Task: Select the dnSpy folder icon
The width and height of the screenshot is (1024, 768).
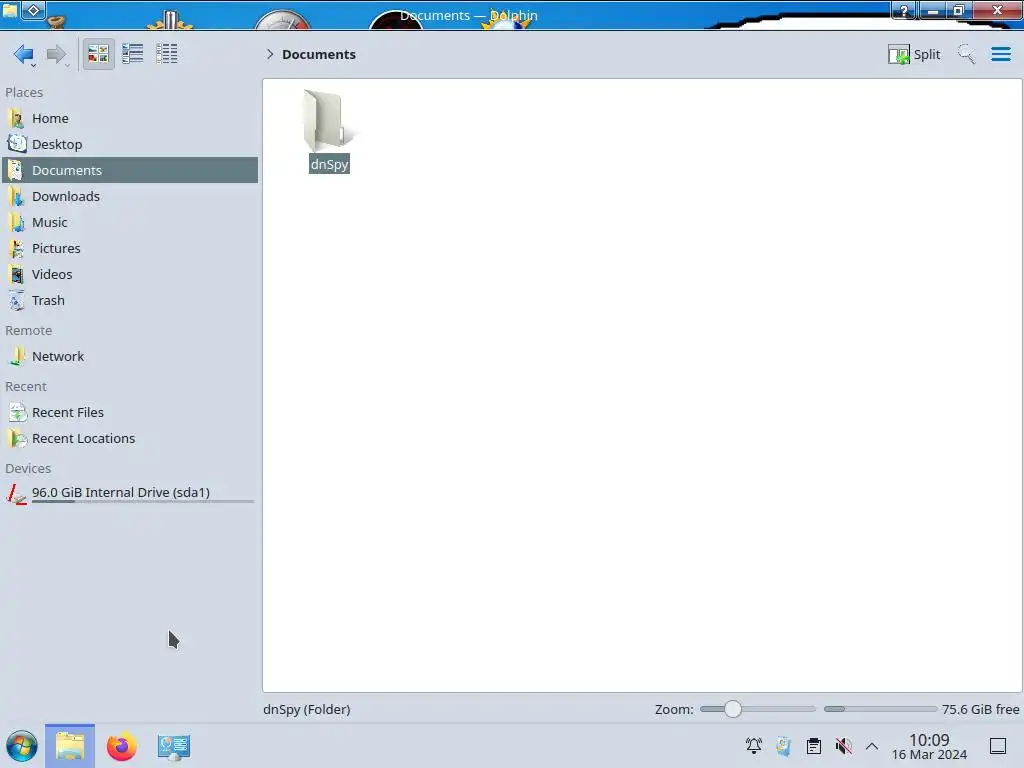Action: click(328, 120)
